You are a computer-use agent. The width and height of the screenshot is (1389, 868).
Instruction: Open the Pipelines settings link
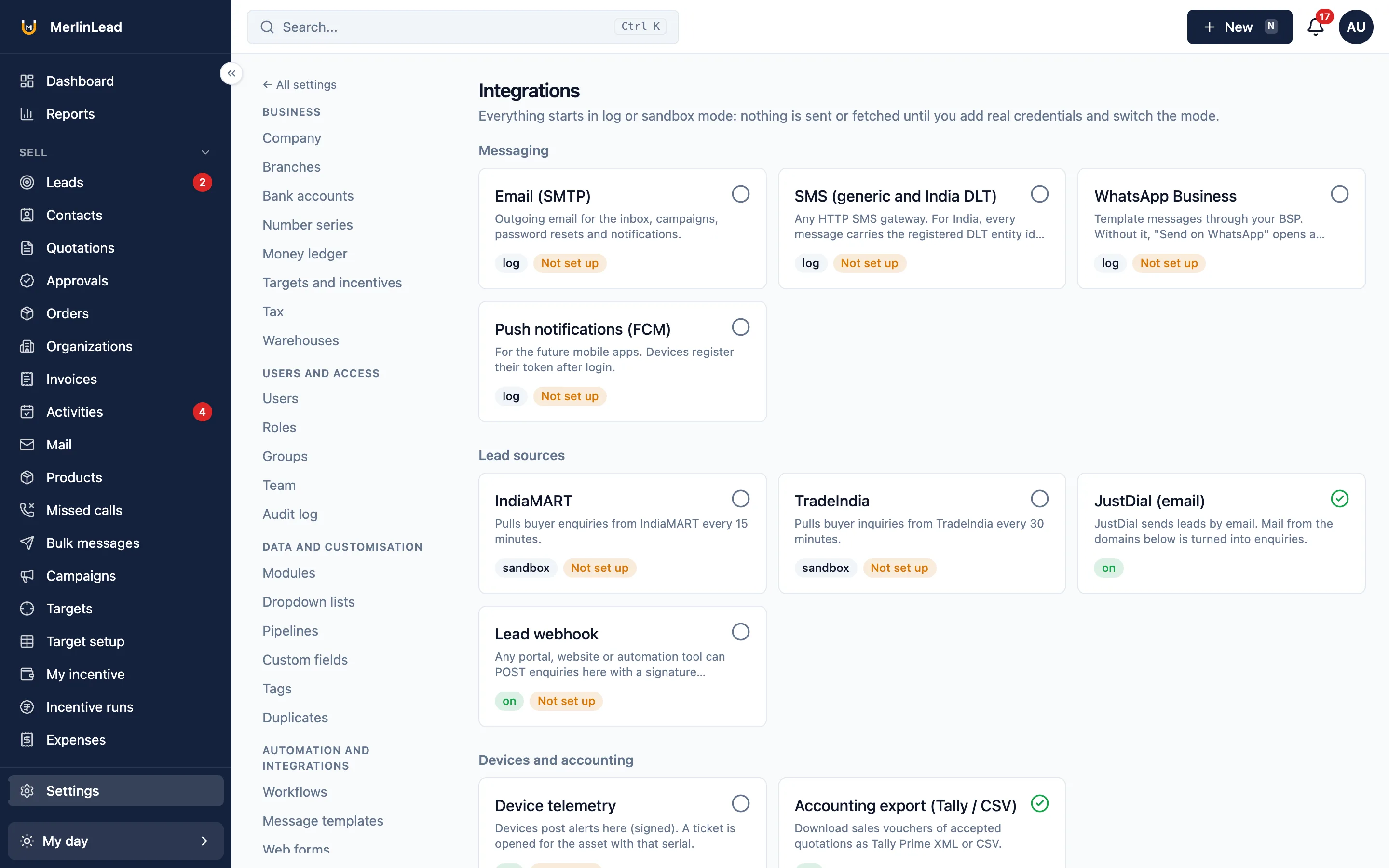pyautogui.click(x=290, y=630)
